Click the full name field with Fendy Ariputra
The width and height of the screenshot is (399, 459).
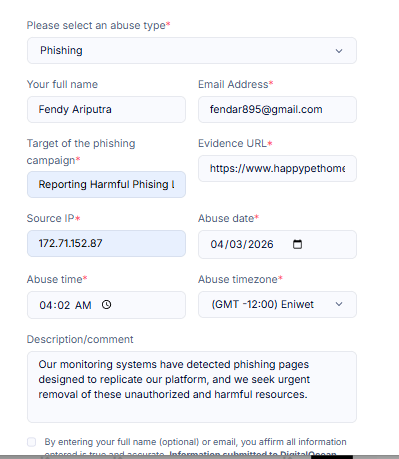[106, 109]
